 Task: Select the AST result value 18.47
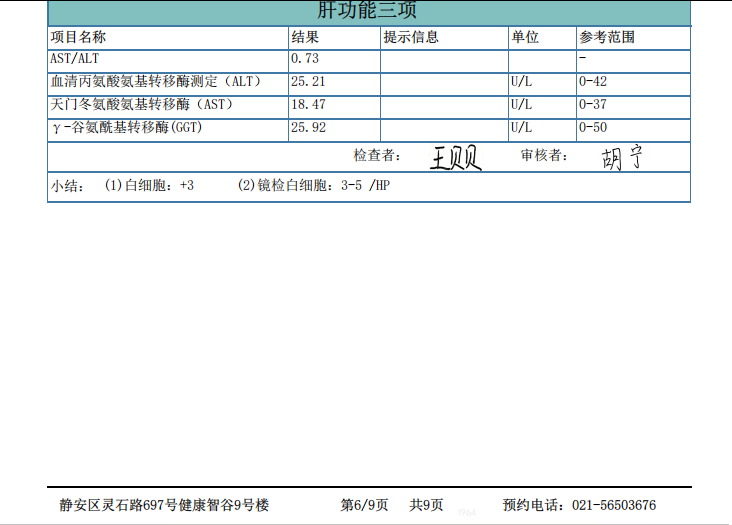pyautogui.click(x=308, y=105)
